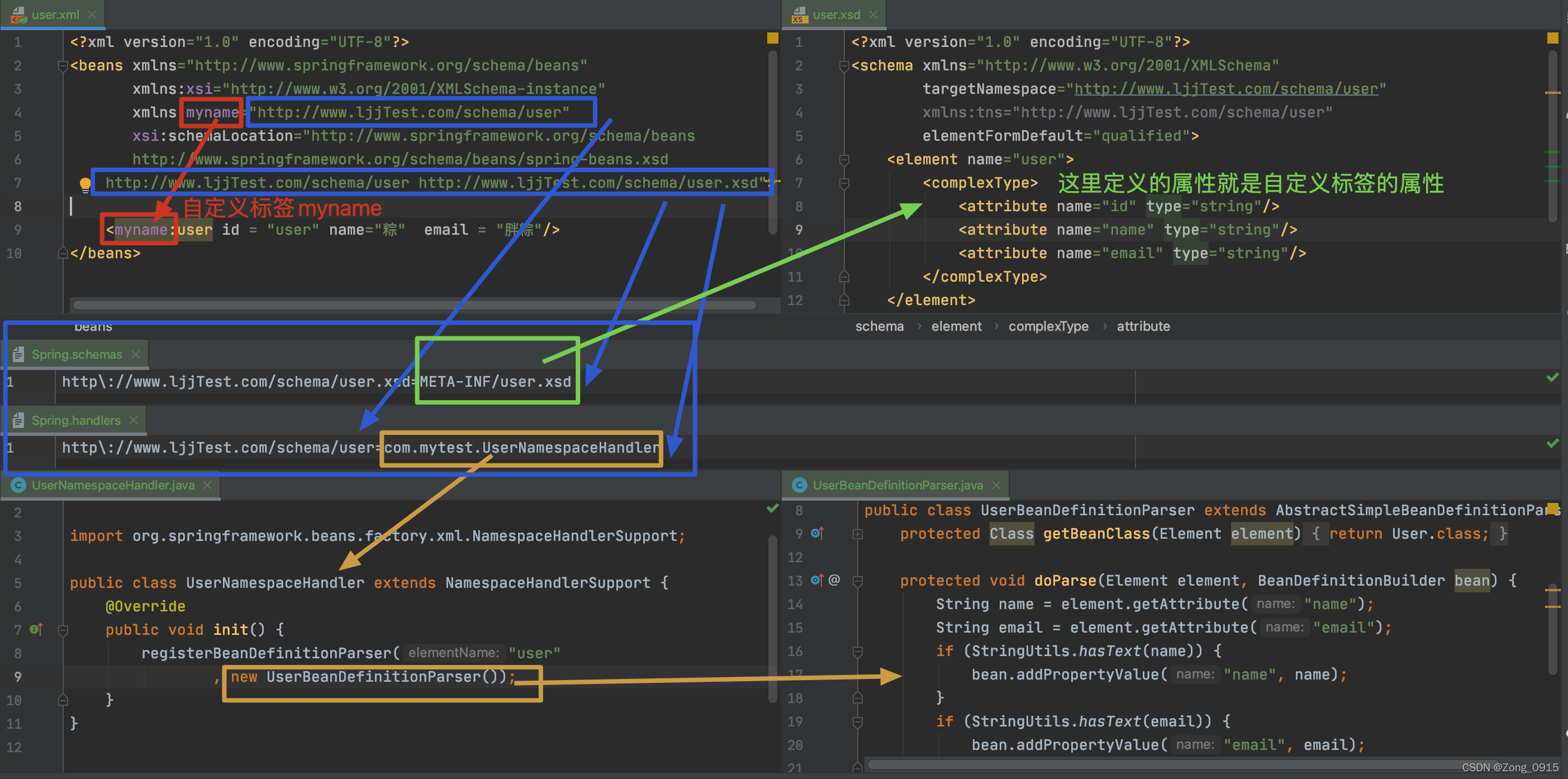Collapse the complexType fold in user.xsd
The image size is (1568, 779).
pyautogui.click(x=844, y=183)
